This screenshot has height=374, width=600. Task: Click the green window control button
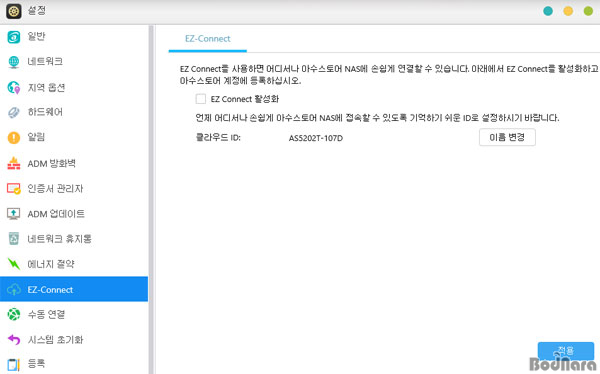coord(589,11)
